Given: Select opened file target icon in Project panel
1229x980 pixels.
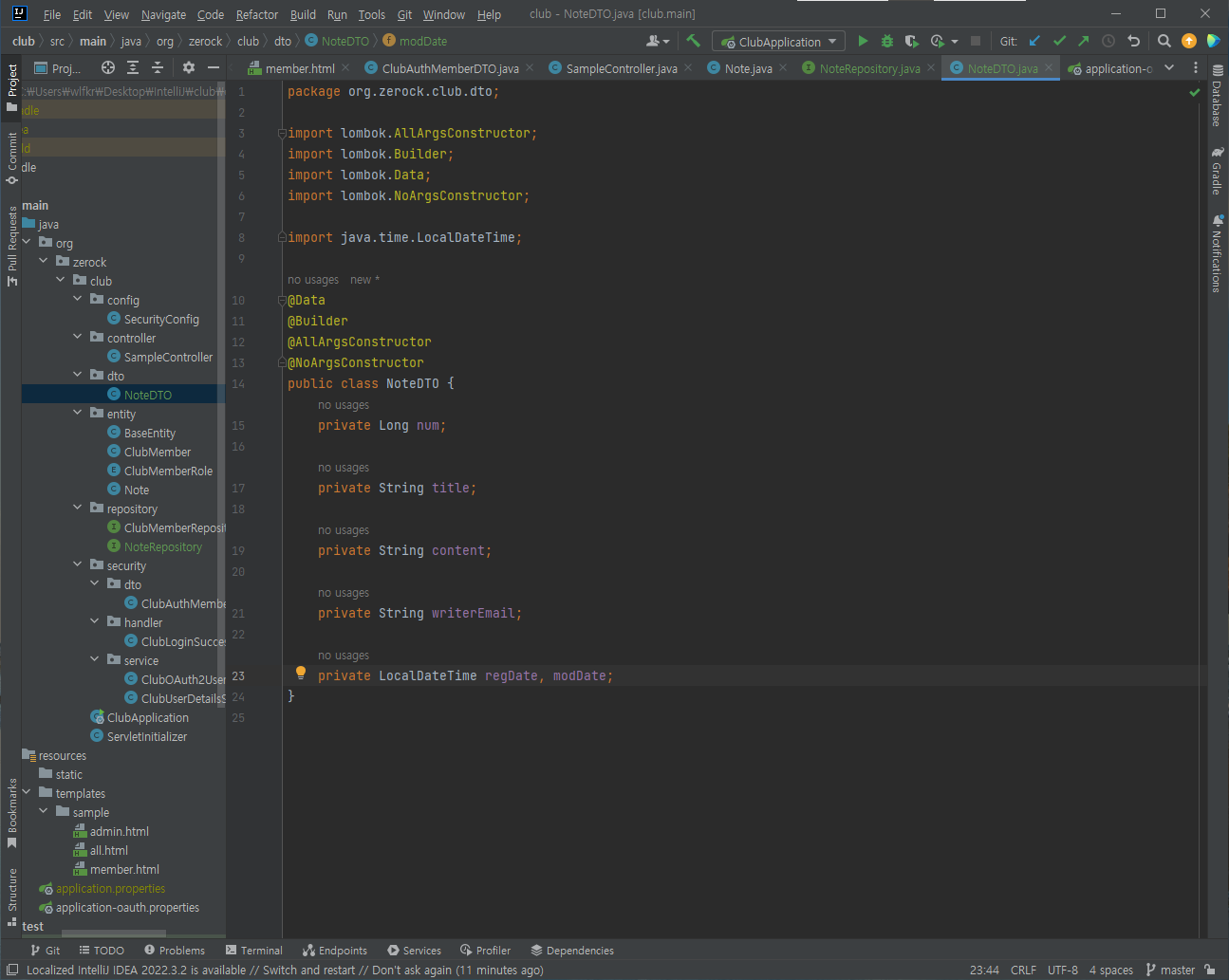Looking at the screenshot, I should [x=108, y=67].
